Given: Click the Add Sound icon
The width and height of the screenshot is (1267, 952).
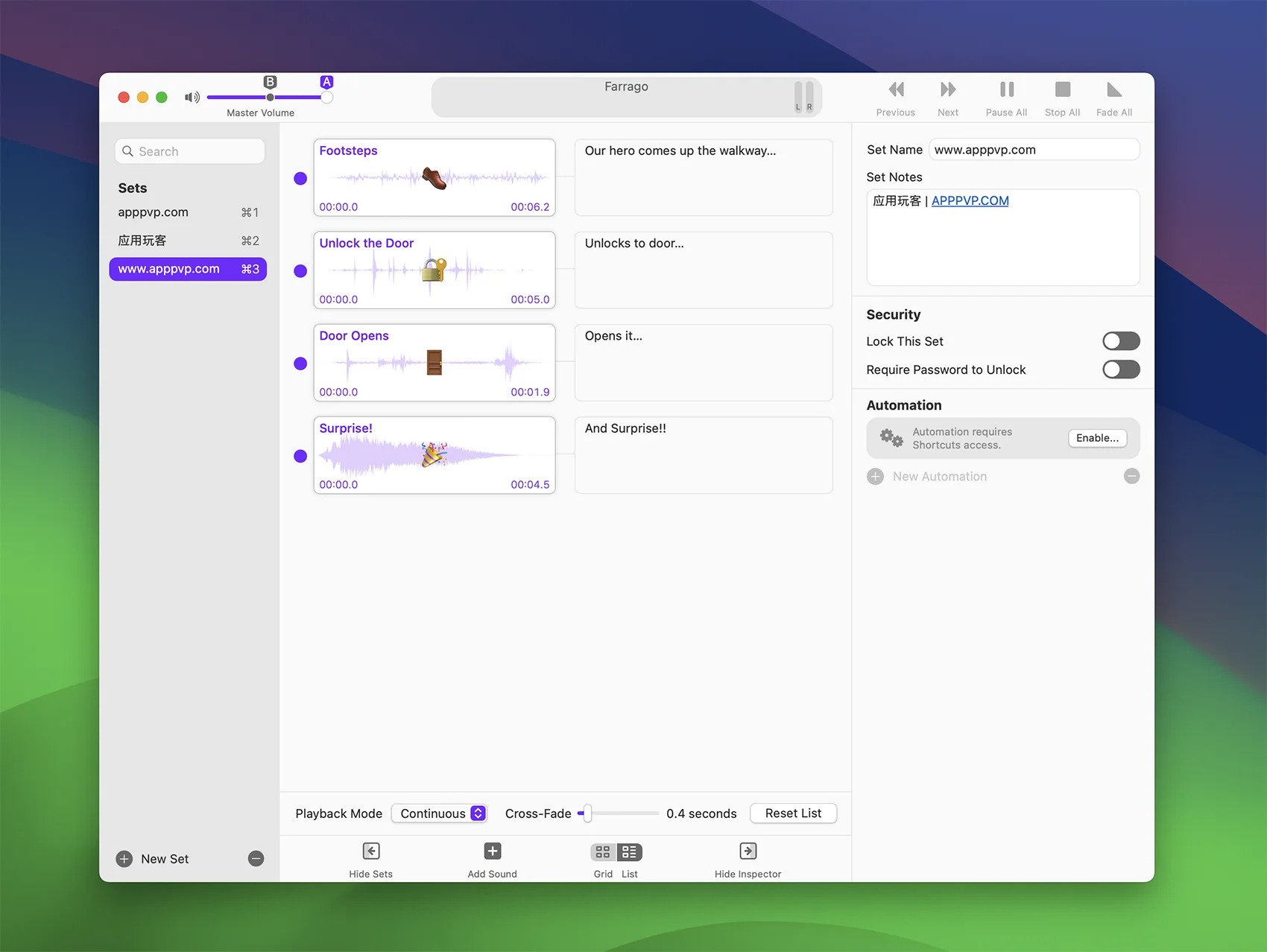Looking at the screenshot, I should (x=493, y=851).
